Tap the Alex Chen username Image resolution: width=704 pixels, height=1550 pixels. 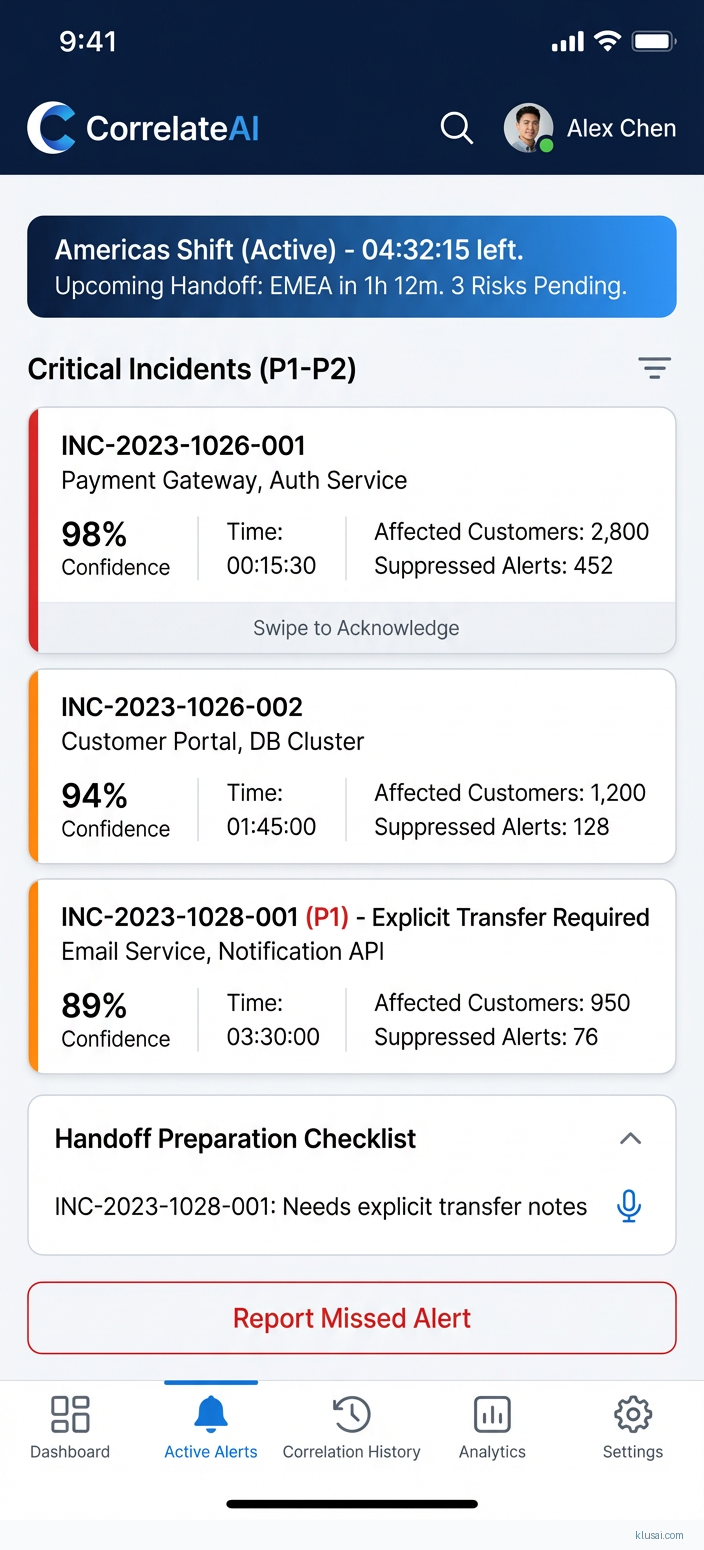(621, 128)
